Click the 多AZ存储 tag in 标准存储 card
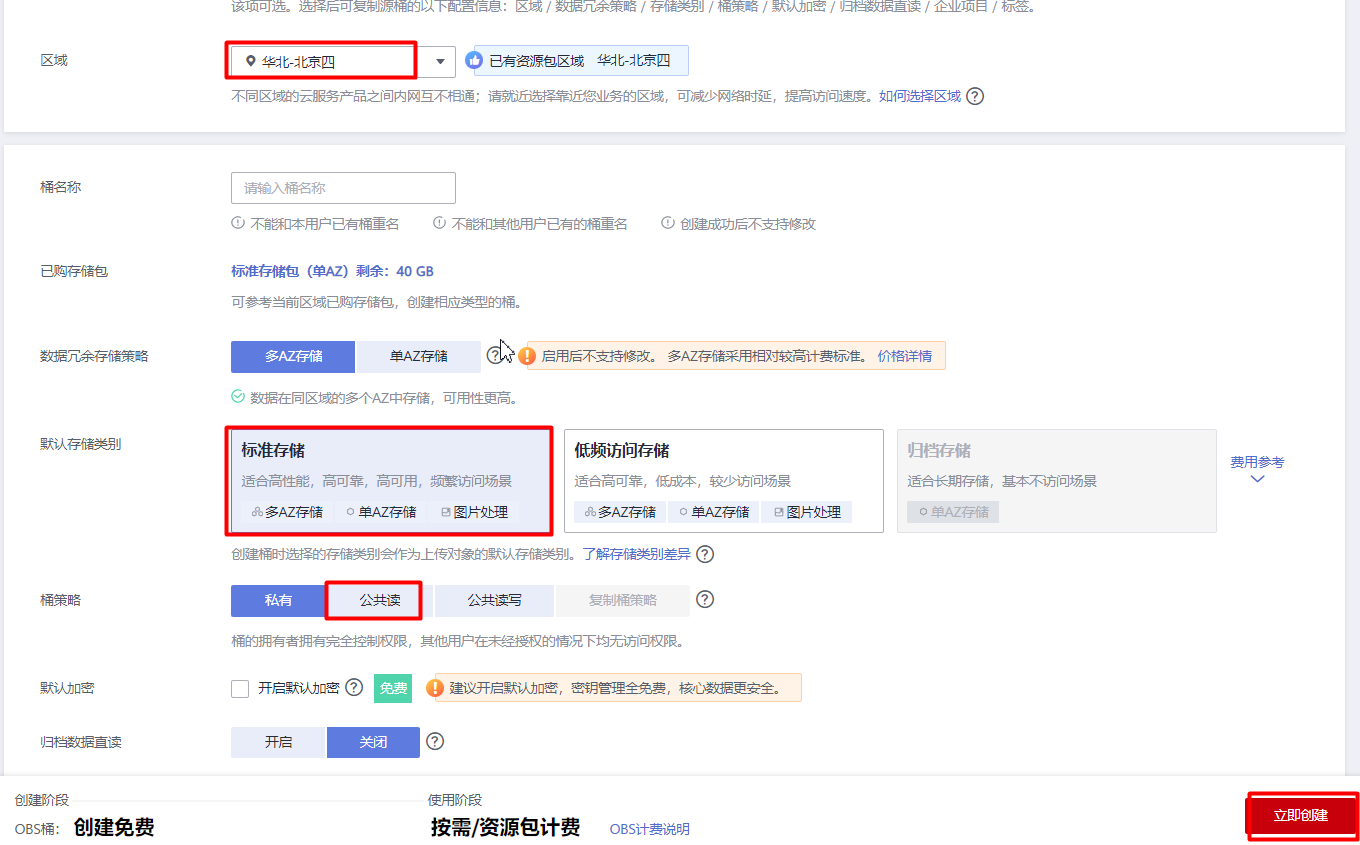 pyautogui.click(x=287, y=512)
